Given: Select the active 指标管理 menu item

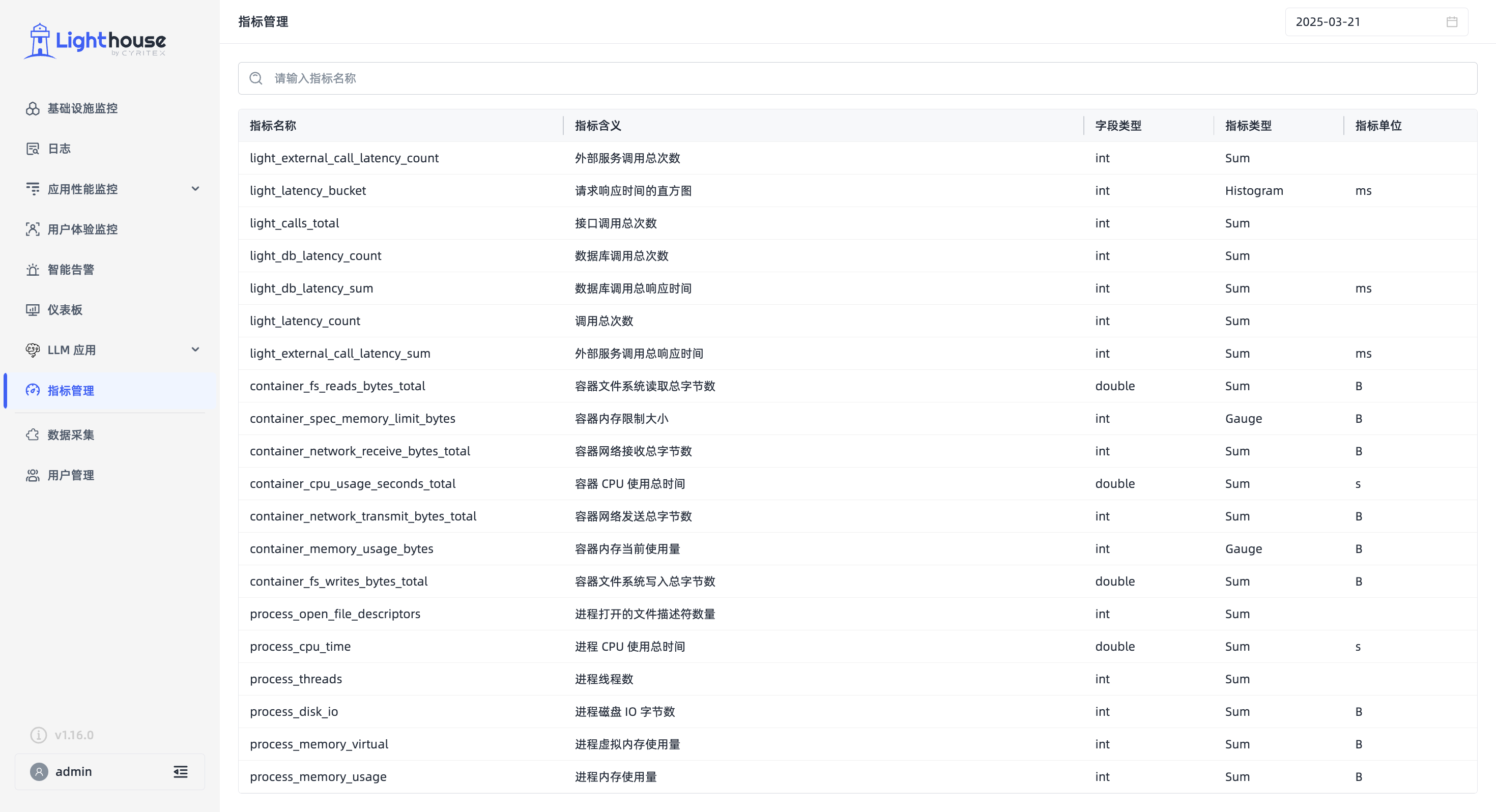Looking at the screenshot, I should 111,390.
